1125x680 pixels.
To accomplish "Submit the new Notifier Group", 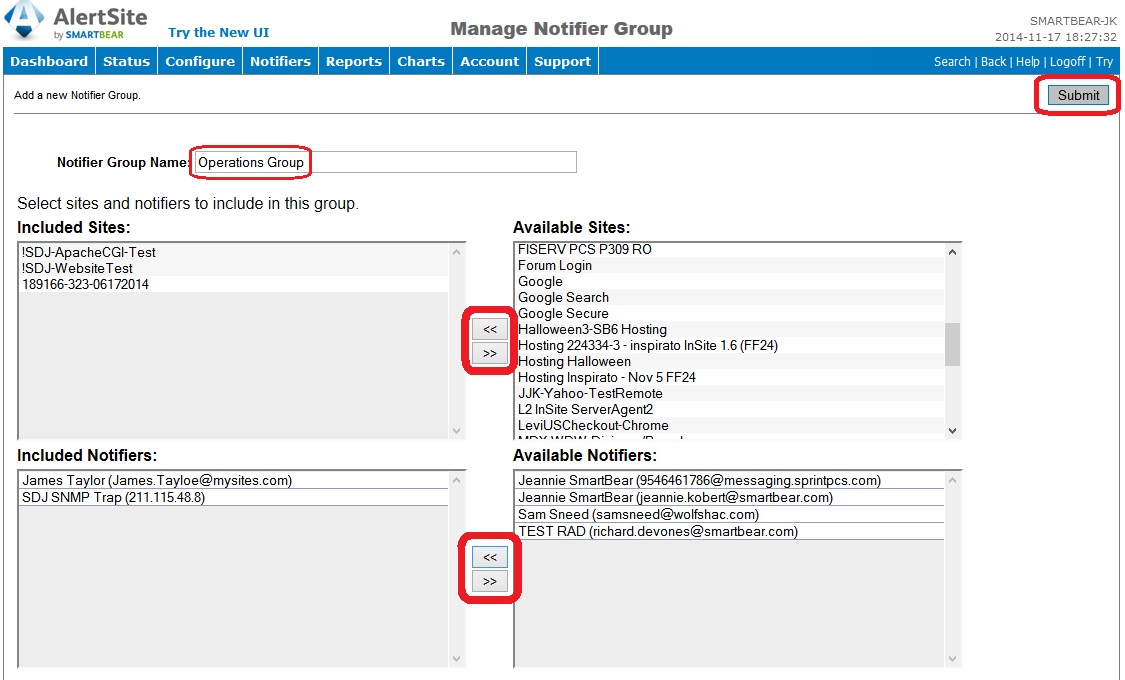I will pyautogui.click(x=1077, y=94).
